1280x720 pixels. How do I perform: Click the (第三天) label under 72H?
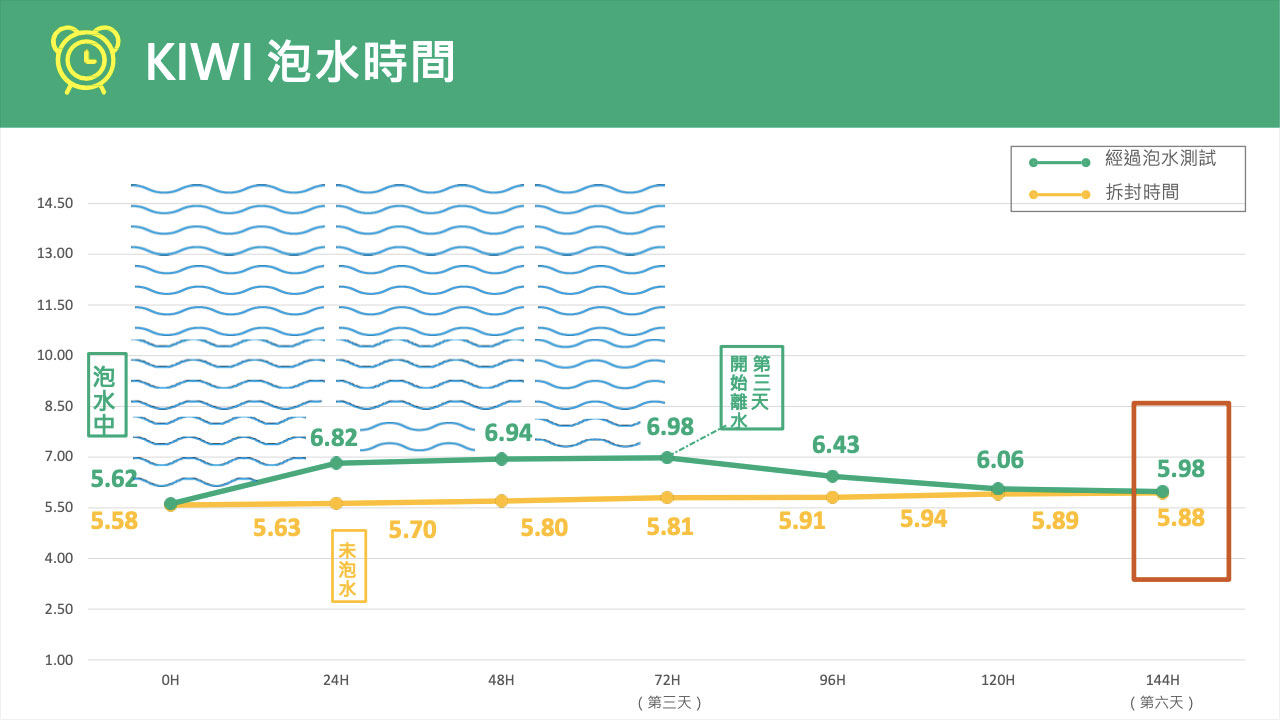pos(668,703)
